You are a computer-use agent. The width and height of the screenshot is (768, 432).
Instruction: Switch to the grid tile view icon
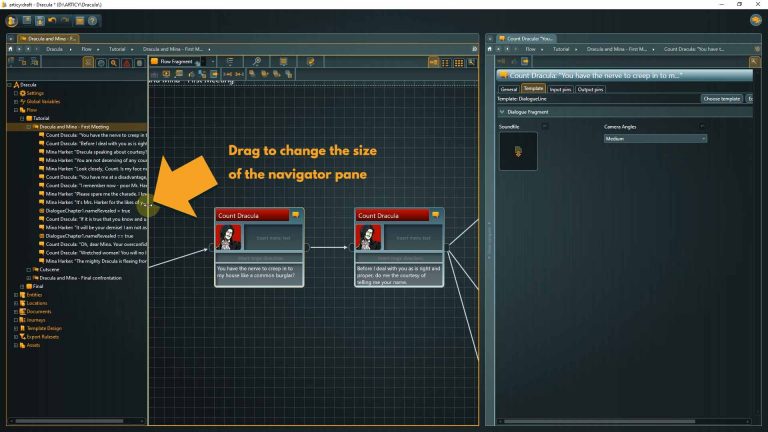click(x=458, y=63)
